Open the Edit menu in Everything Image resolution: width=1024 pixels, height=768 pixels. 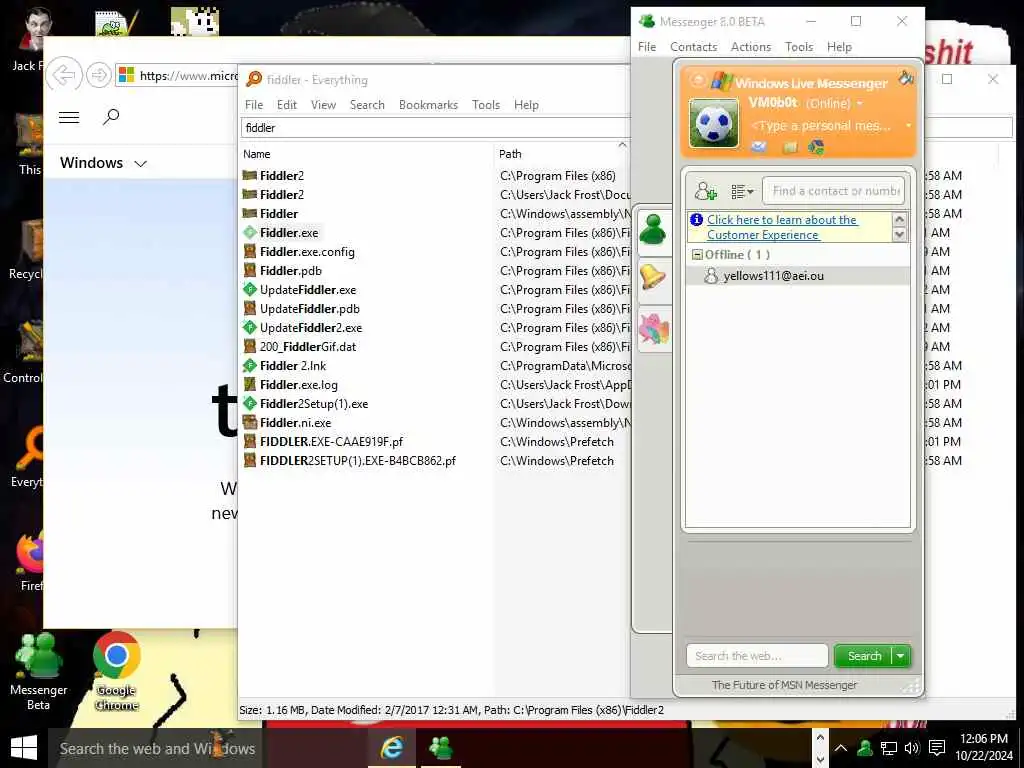(x=287, y=104)
